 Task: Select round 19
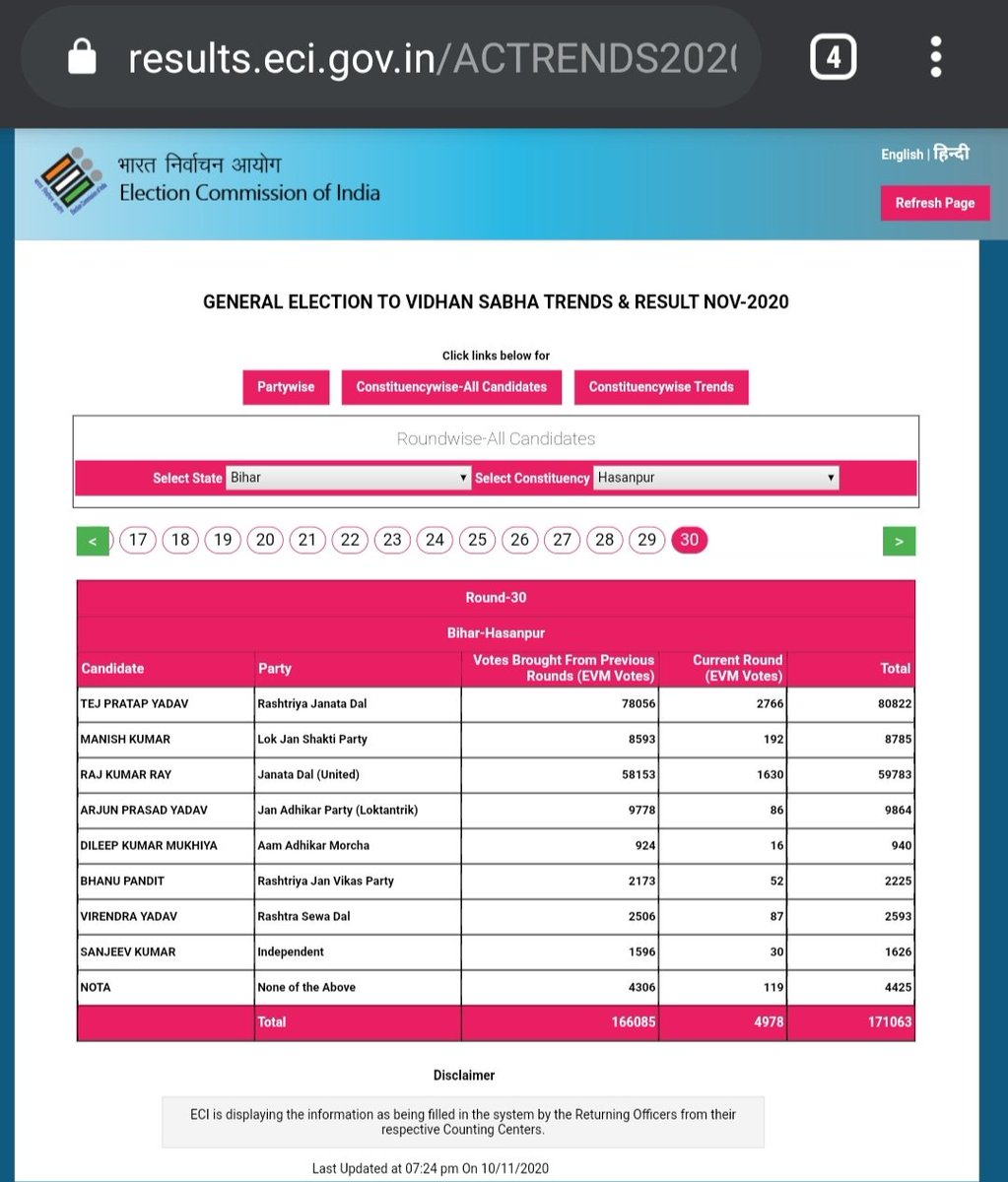pos(223,540)
